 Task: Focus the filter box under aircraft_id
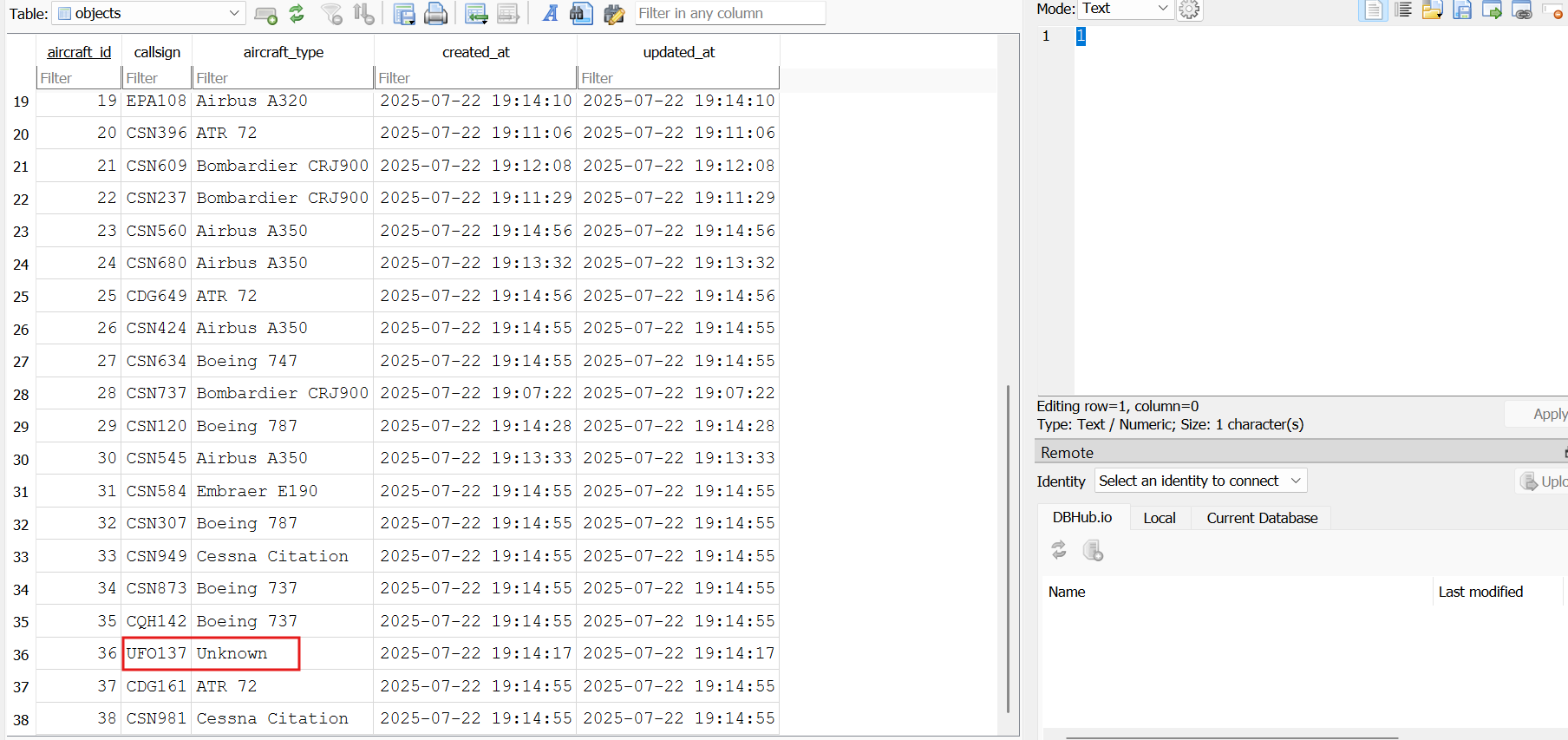coord(79,78)
